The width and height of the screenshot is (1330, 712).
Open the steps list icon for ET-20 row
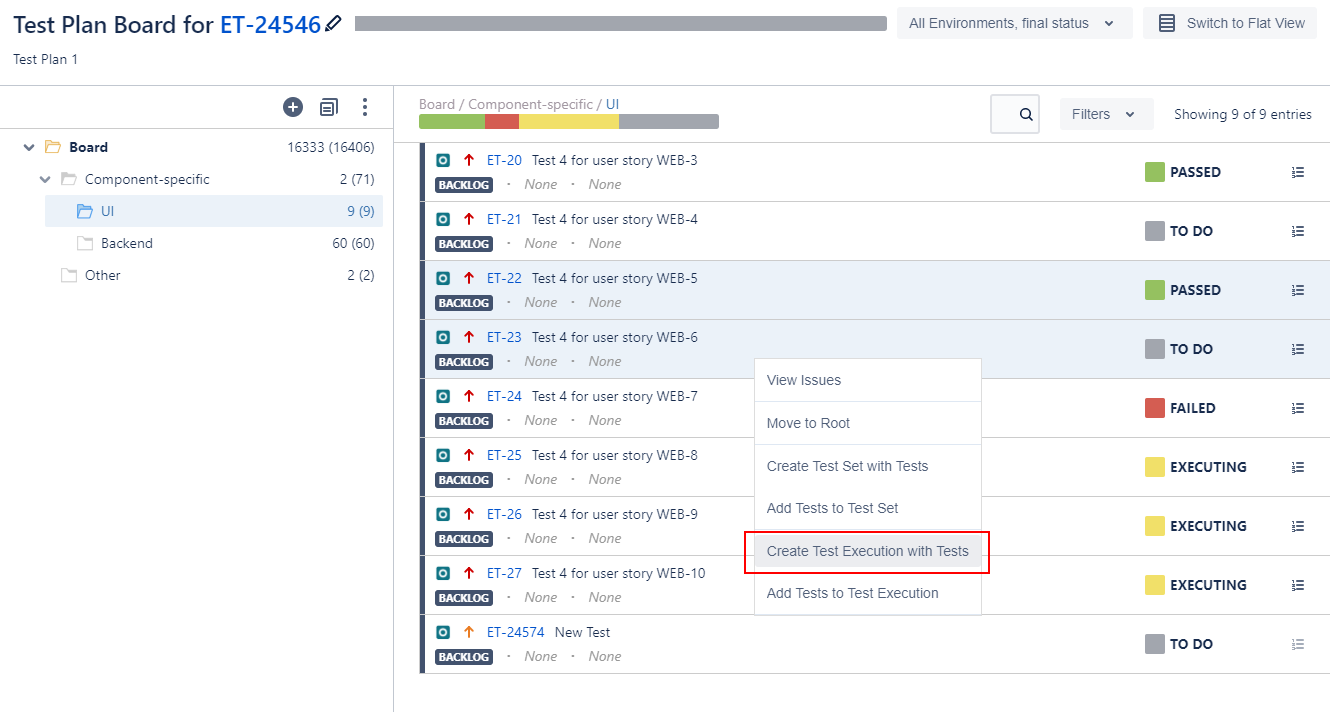1298,172
